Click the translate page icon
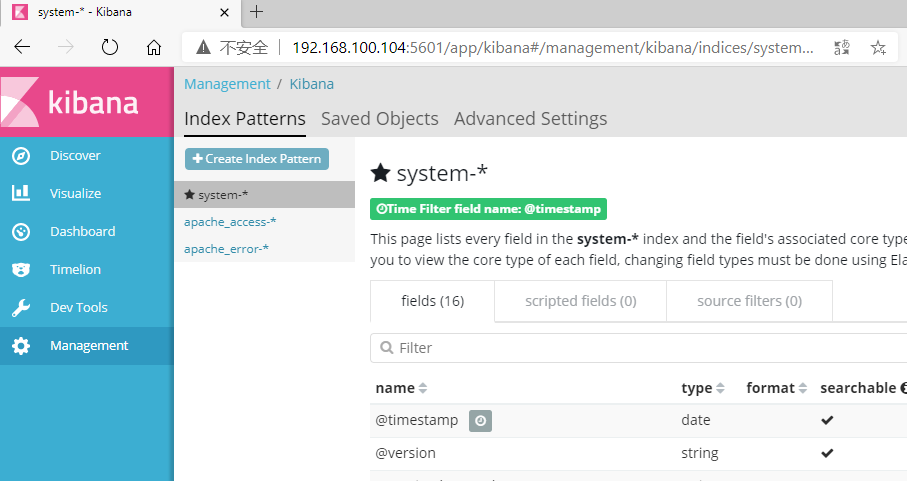Screen dimensions: 907x481 coord(842,47)
